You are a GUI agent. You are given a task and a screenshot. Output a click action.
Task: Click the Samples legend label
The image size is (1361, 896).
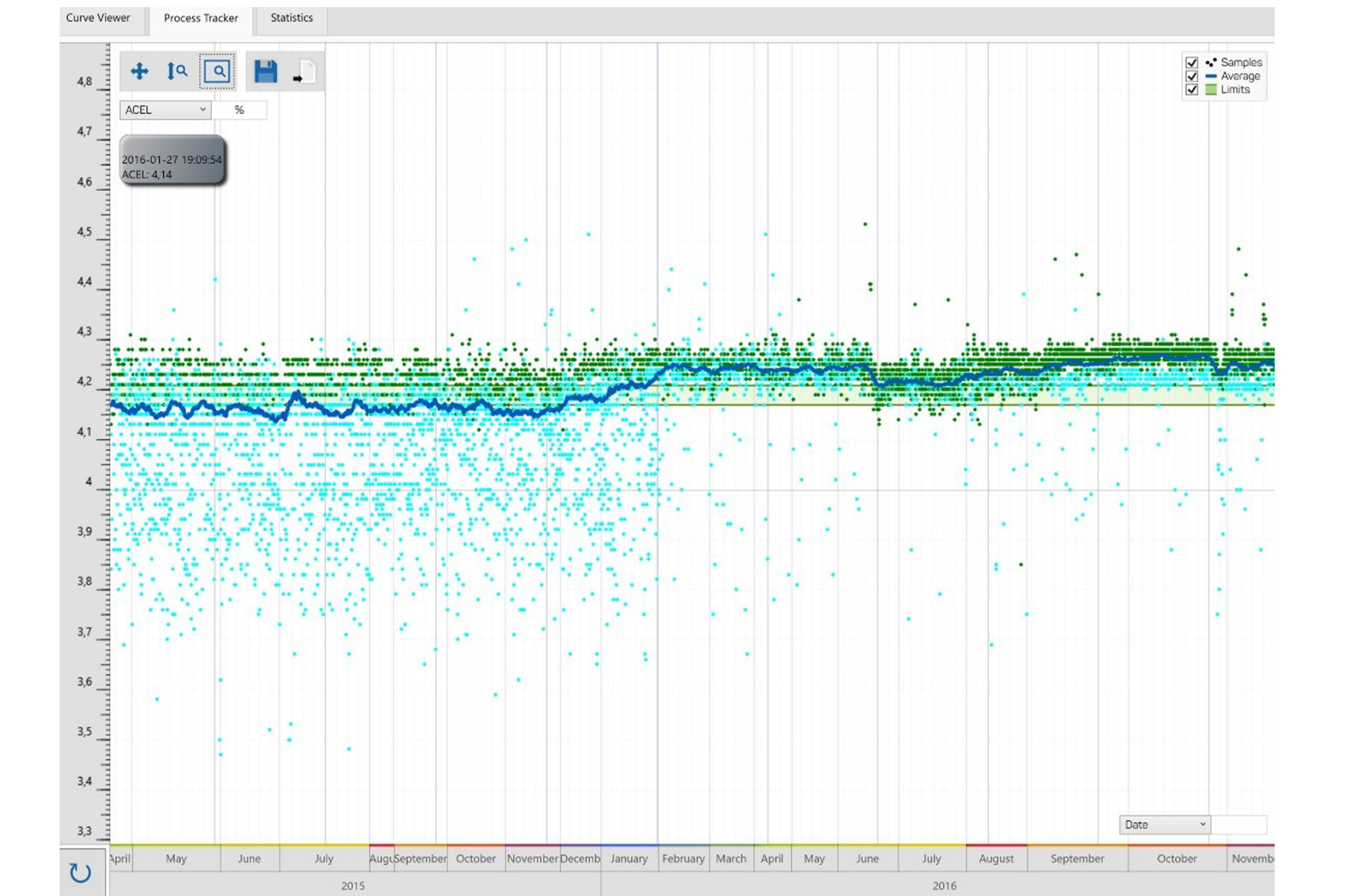pyautogui.click(x=1241, y=62)
